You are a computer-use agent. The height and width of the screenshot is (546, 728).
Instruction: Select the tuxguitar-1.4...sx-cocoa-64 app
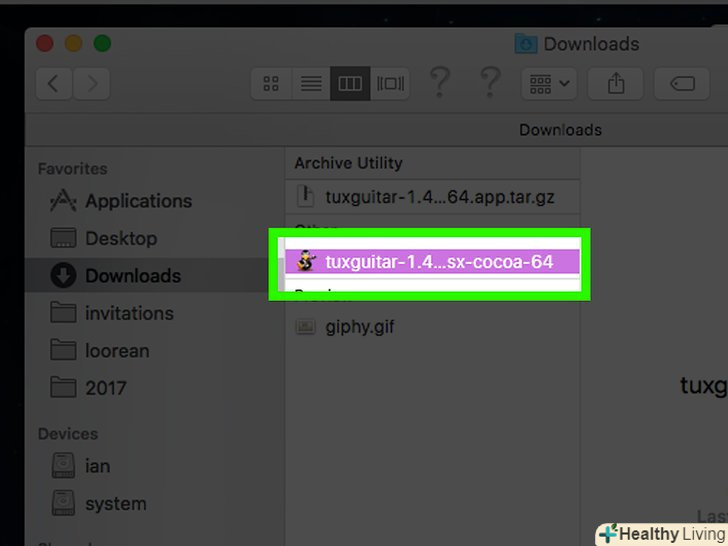coord(432,261)
